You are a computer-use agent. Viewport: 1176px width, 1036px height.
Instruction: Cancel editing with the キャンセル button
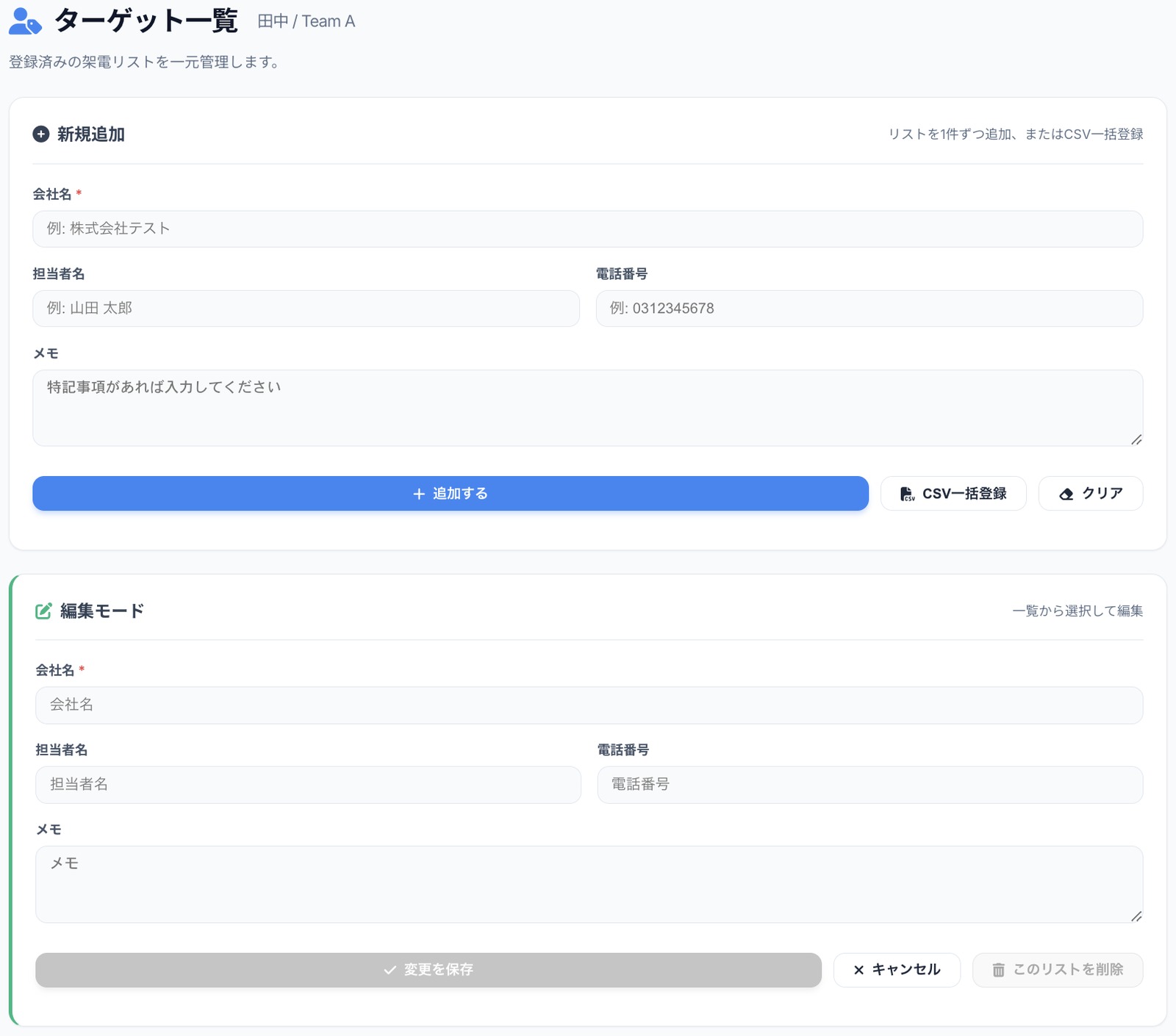(x=897, y=969)
